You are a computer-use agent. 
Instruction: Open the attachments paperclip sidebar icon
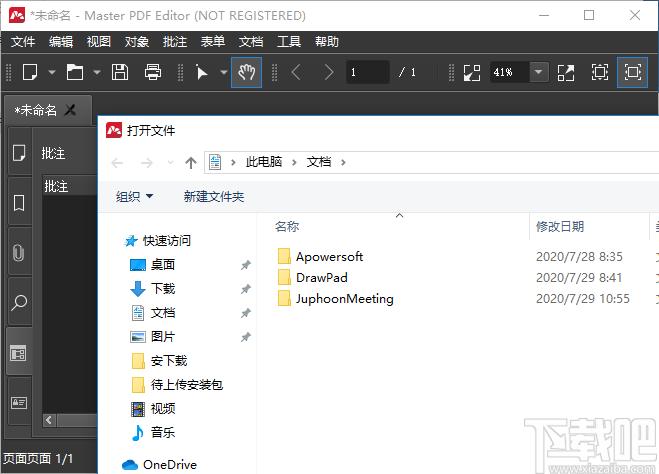click(19, 253)
